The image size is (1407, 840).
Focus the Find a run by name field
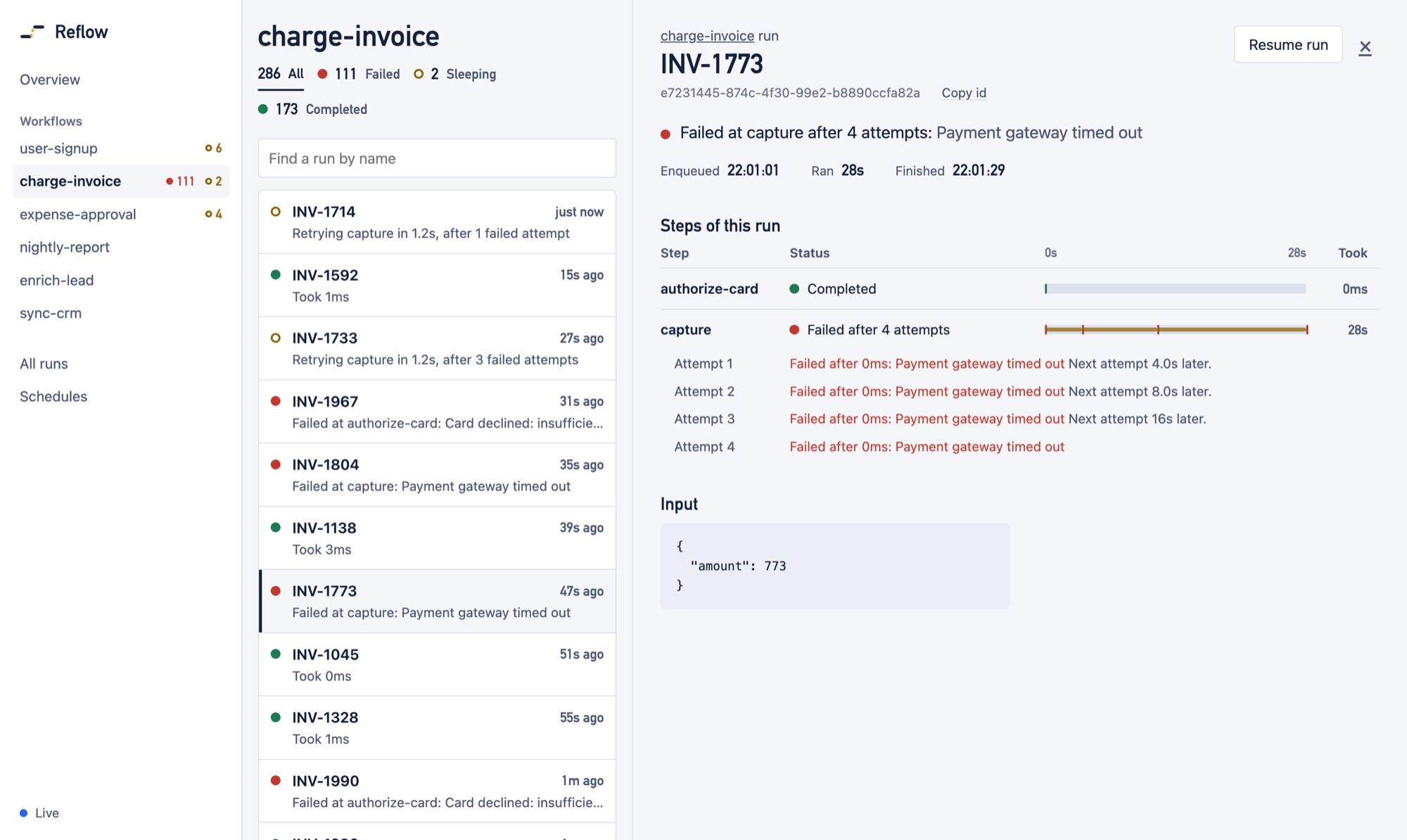tap(437, 158)
